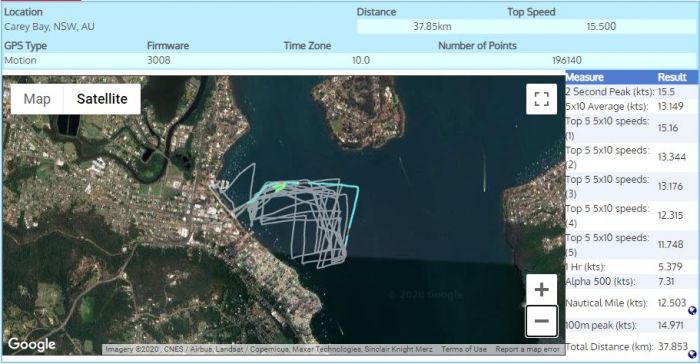The width and height of the screenshot is (700, 364).
Task: Click globe icon beside Nautical Mile result
Action: coord(692,310)
